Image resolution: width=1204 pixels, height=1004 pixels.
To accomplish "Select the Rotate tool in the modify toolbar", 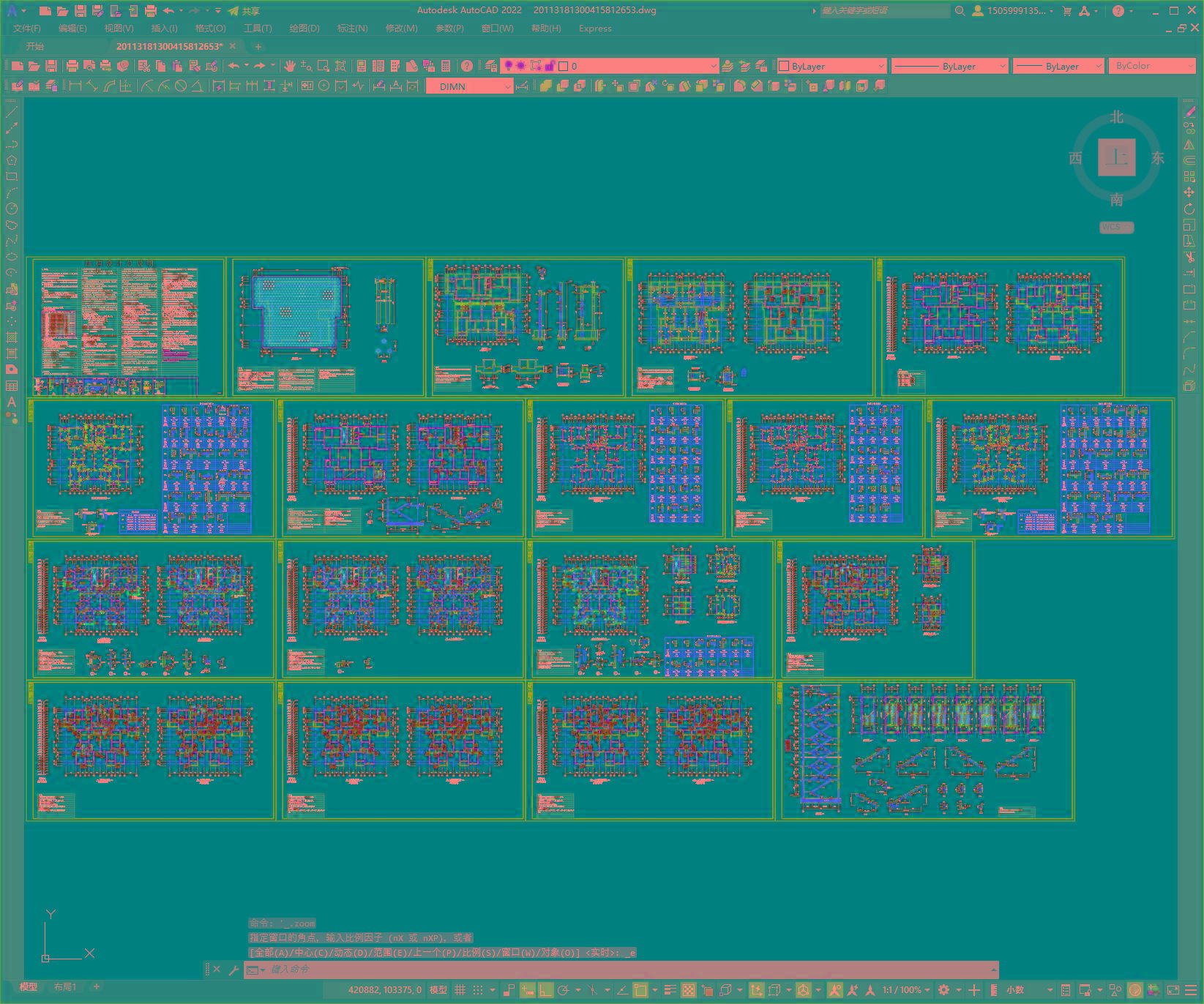I will 1189,209.
